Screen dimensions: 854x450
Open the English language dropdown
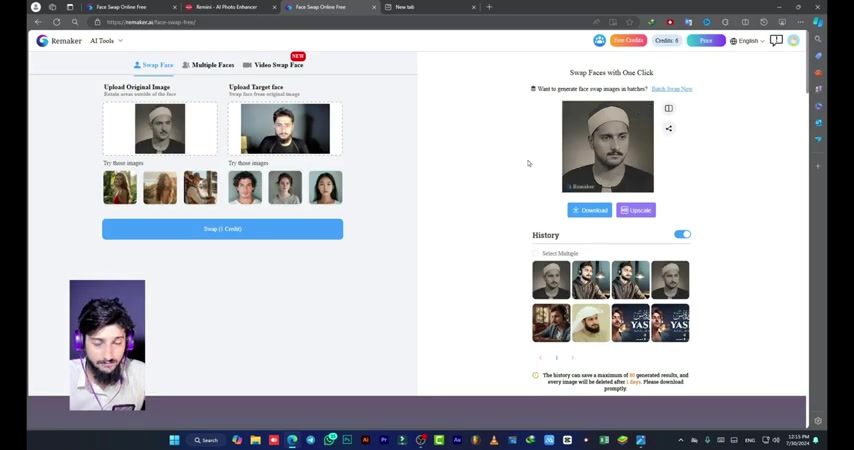pos(747,41)
